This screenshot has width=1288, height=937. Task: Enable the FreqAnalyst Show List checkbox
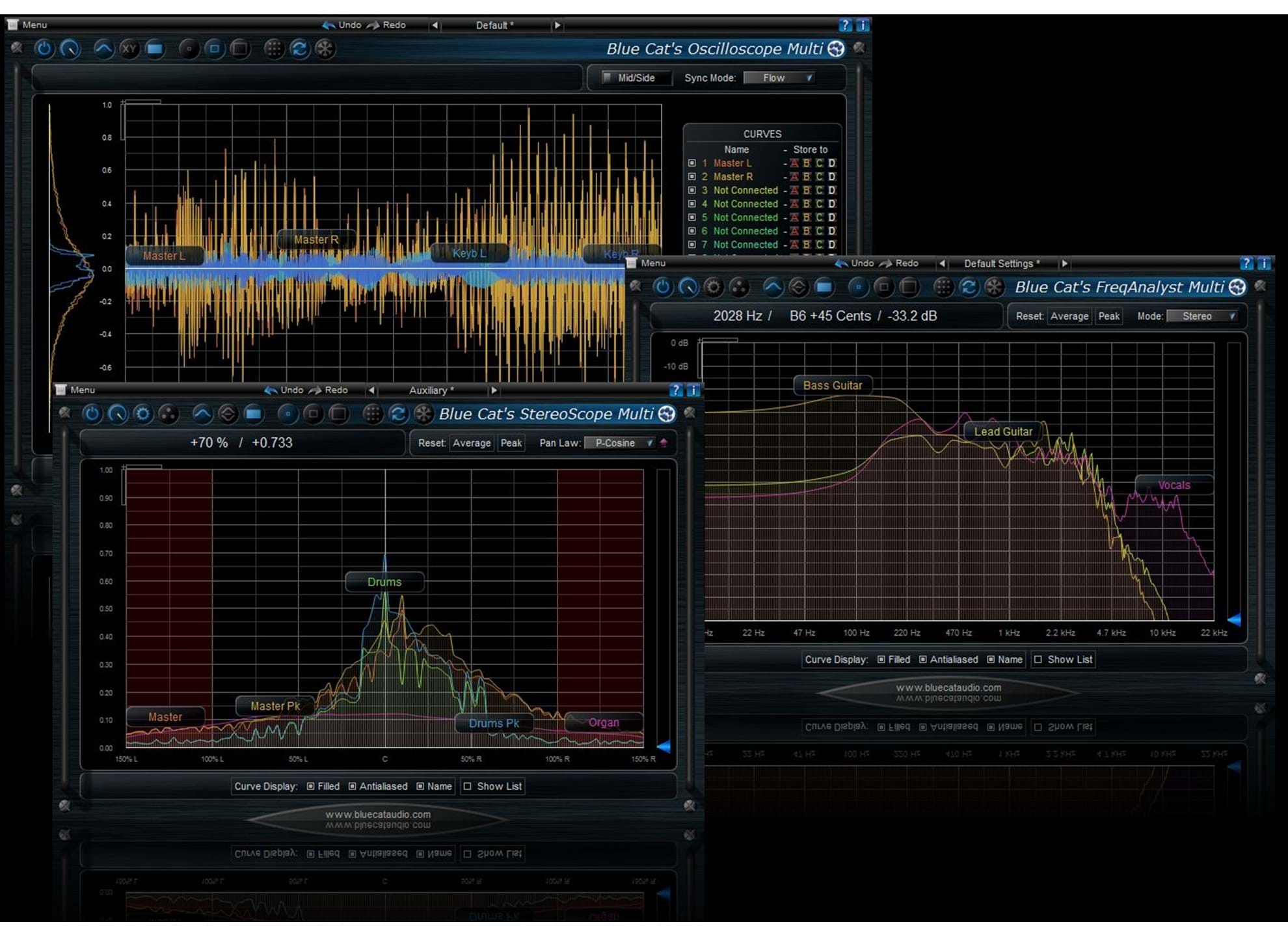coord(1038,660)
